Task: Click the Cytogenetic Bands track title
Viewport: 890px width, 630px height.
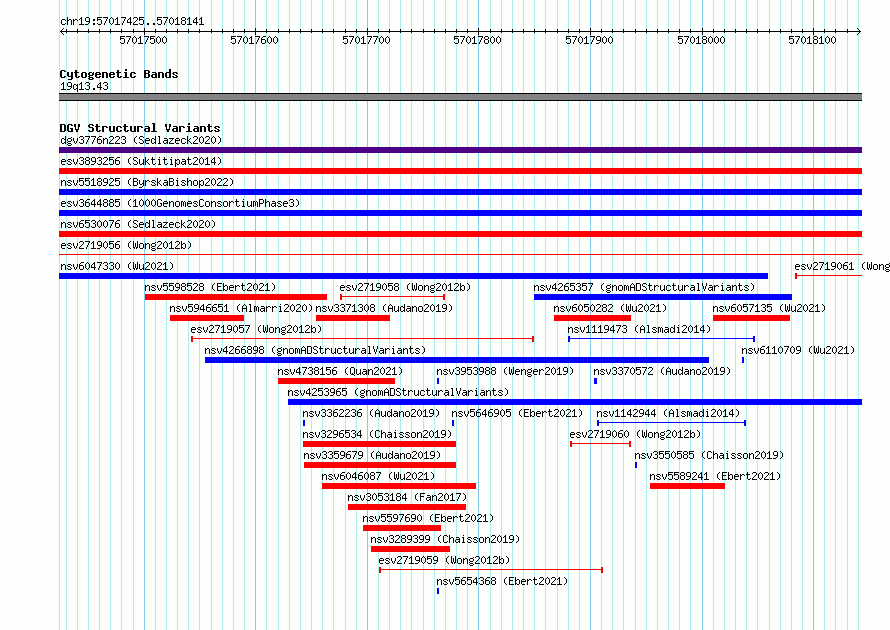Action: click(x=119, y=74)
